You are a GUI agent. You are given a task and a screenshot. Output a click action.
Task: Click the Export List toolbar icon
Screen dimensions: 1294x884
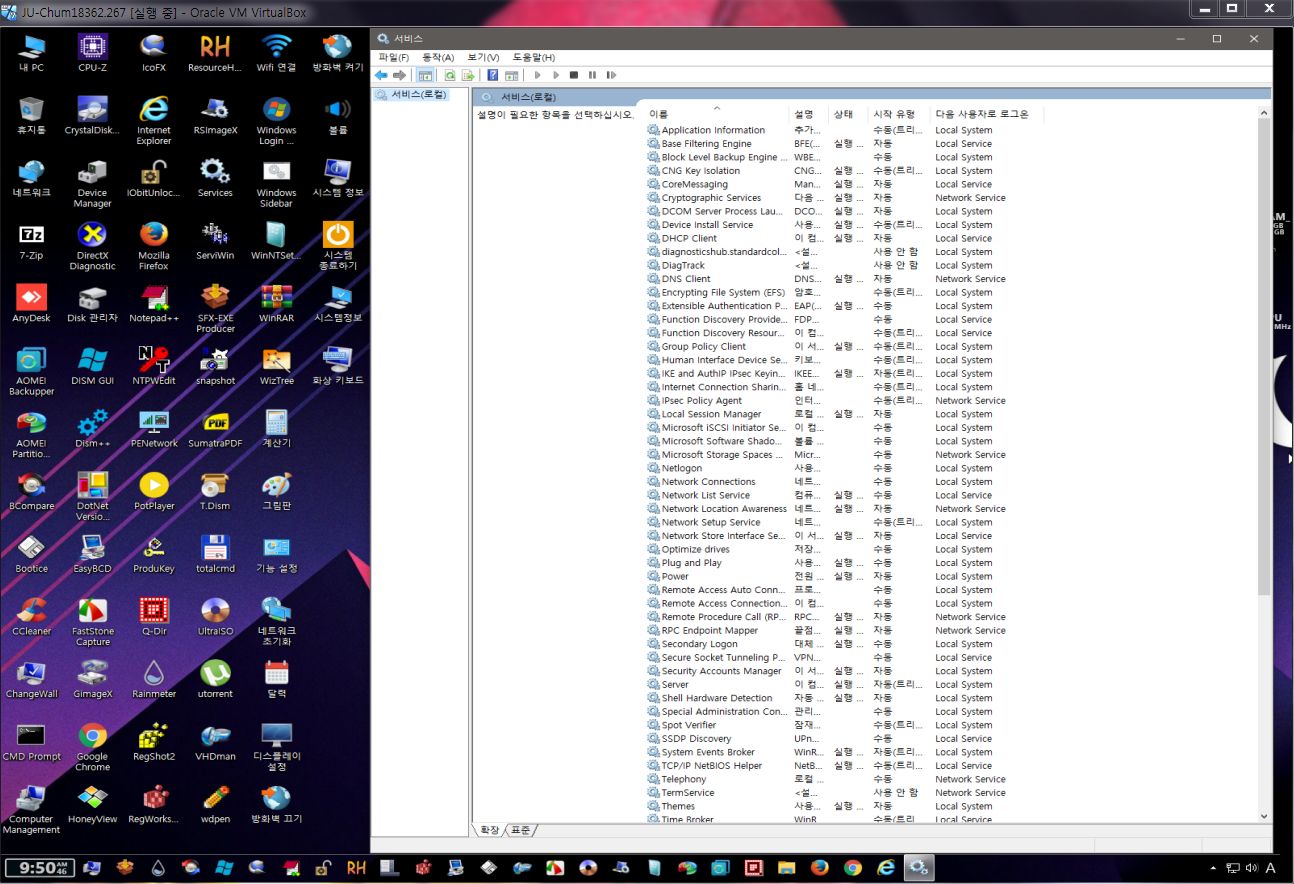(x=467, y=75)
